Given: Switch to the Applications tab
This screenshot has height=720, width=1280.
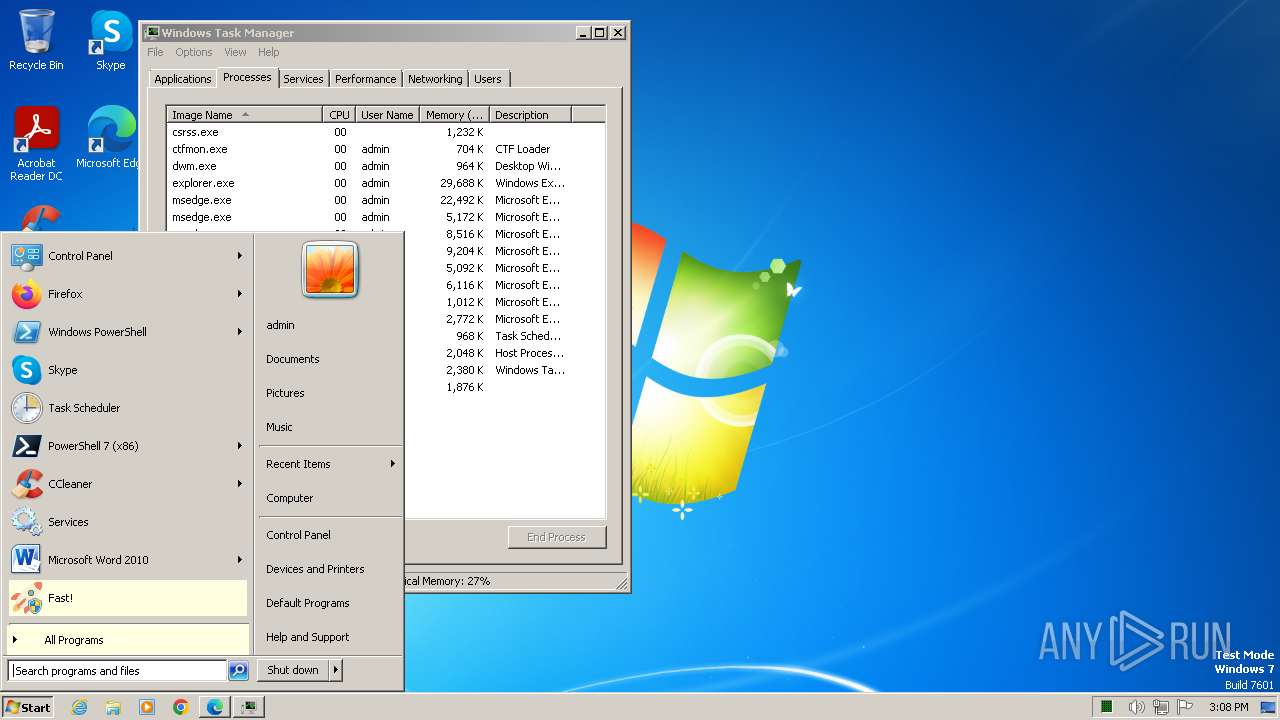Looking at the screenshot, I should tap(183, 79).
